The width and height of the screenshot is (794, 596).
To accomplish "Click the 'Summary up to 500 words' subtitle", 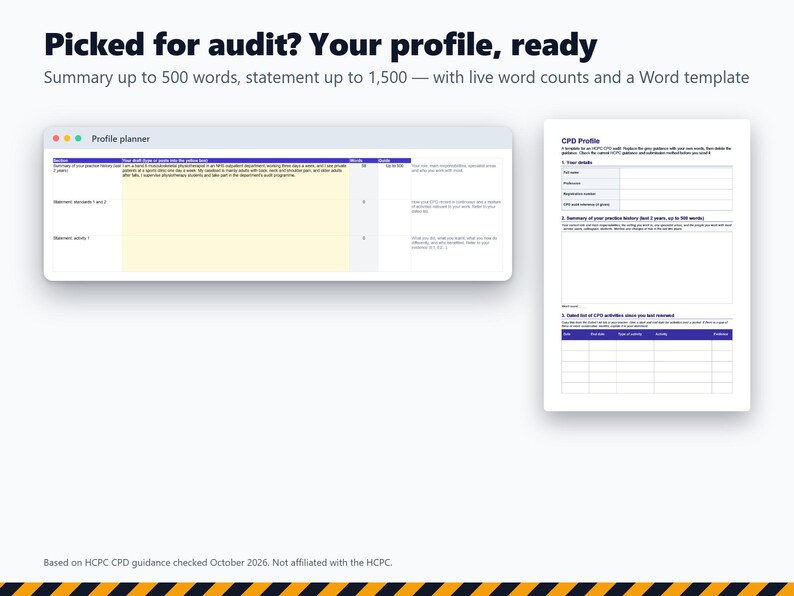I will point(396,77).
